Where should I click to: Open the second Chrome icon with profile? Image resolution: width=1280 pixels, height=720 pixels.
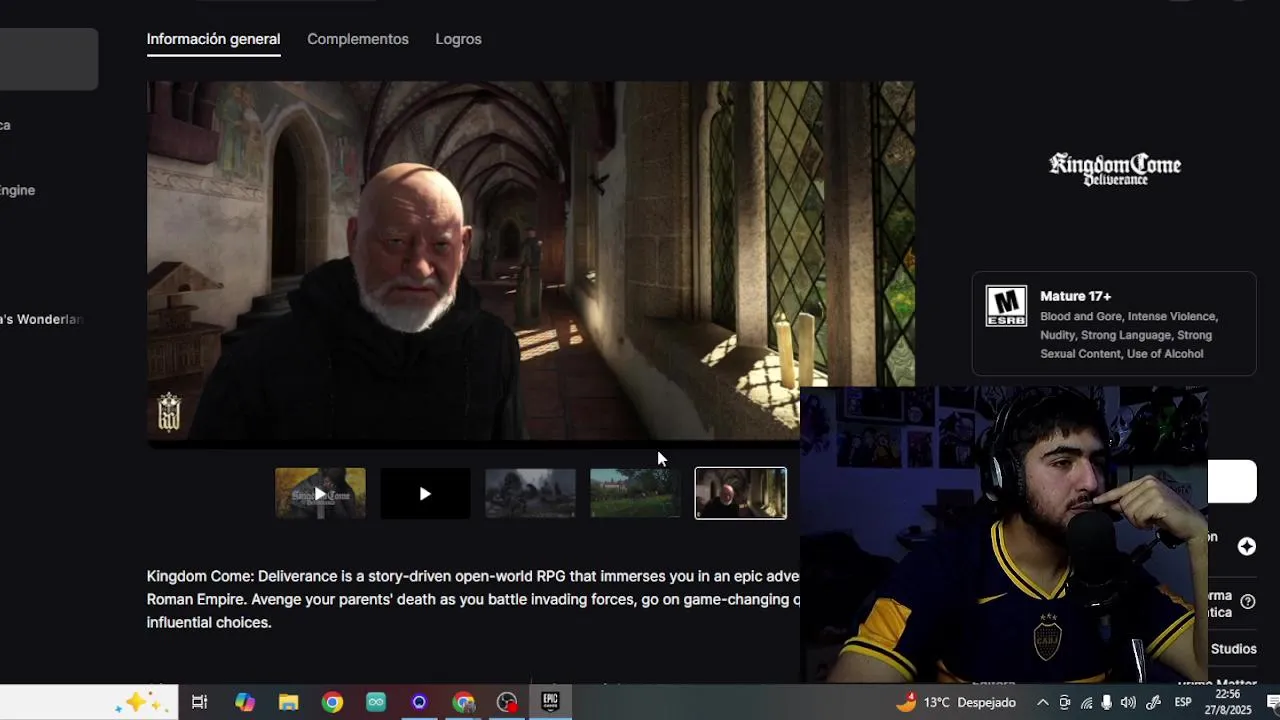[x=463, y=702]
